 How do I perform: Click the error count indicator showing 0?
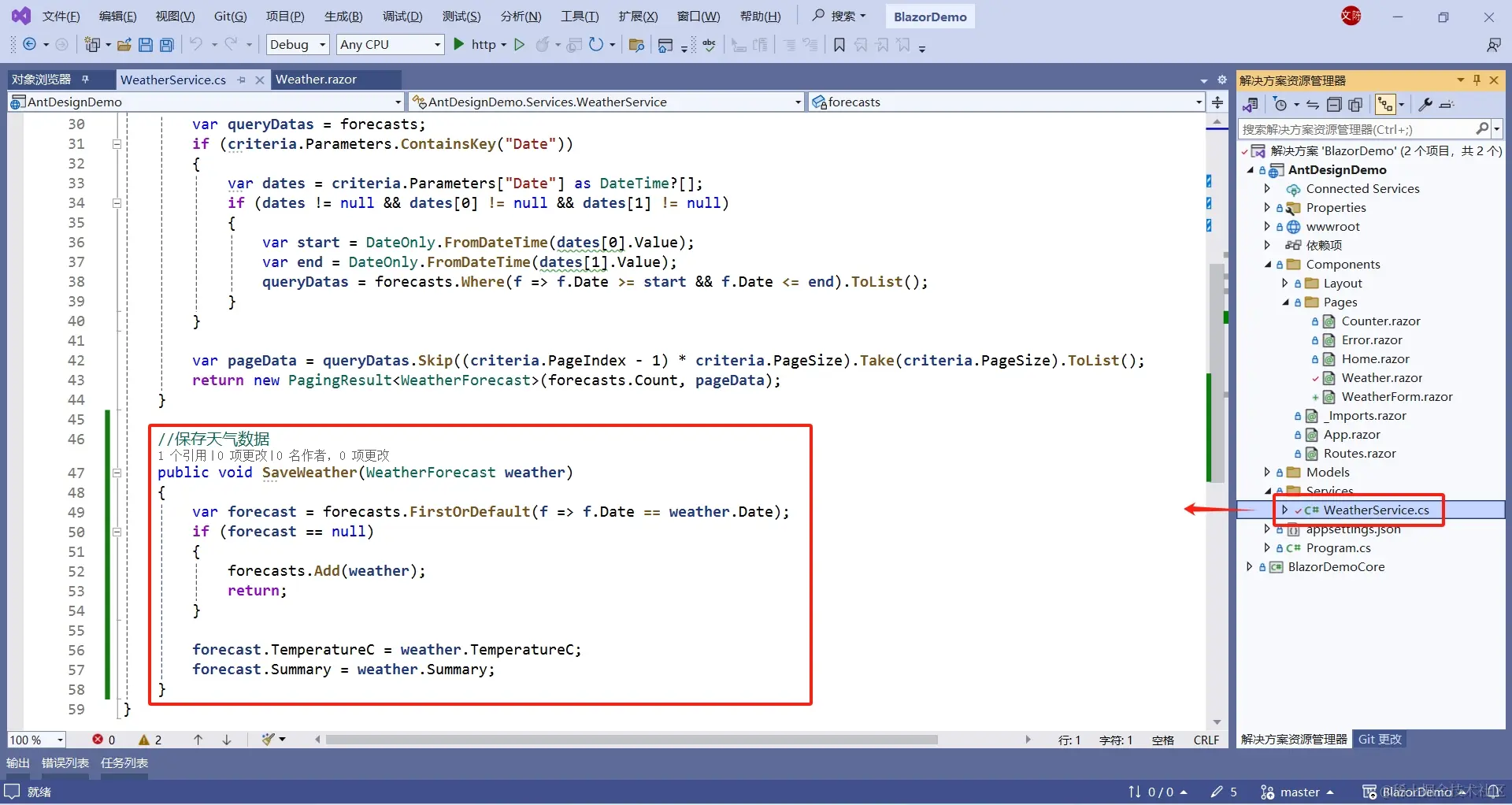click(x=103, y=740)
